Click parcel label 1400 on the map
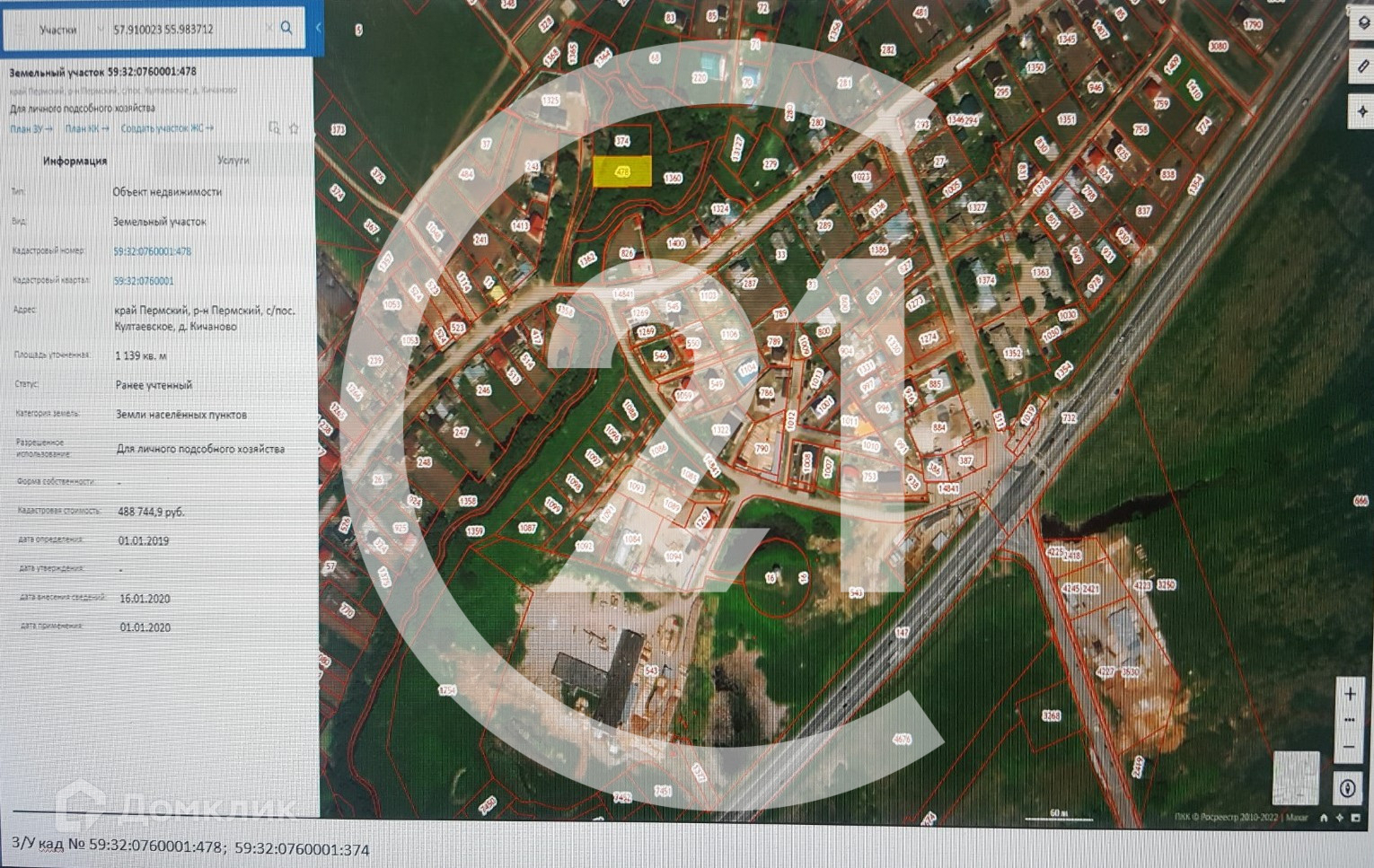 point(675,243)
